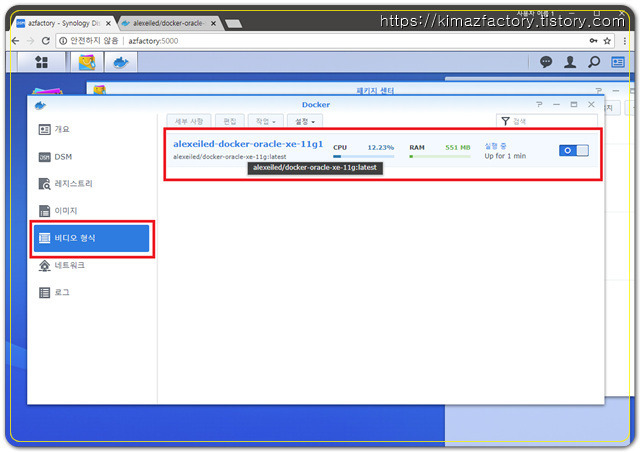Click the 실행 중 status text

(x=495, y=146)
